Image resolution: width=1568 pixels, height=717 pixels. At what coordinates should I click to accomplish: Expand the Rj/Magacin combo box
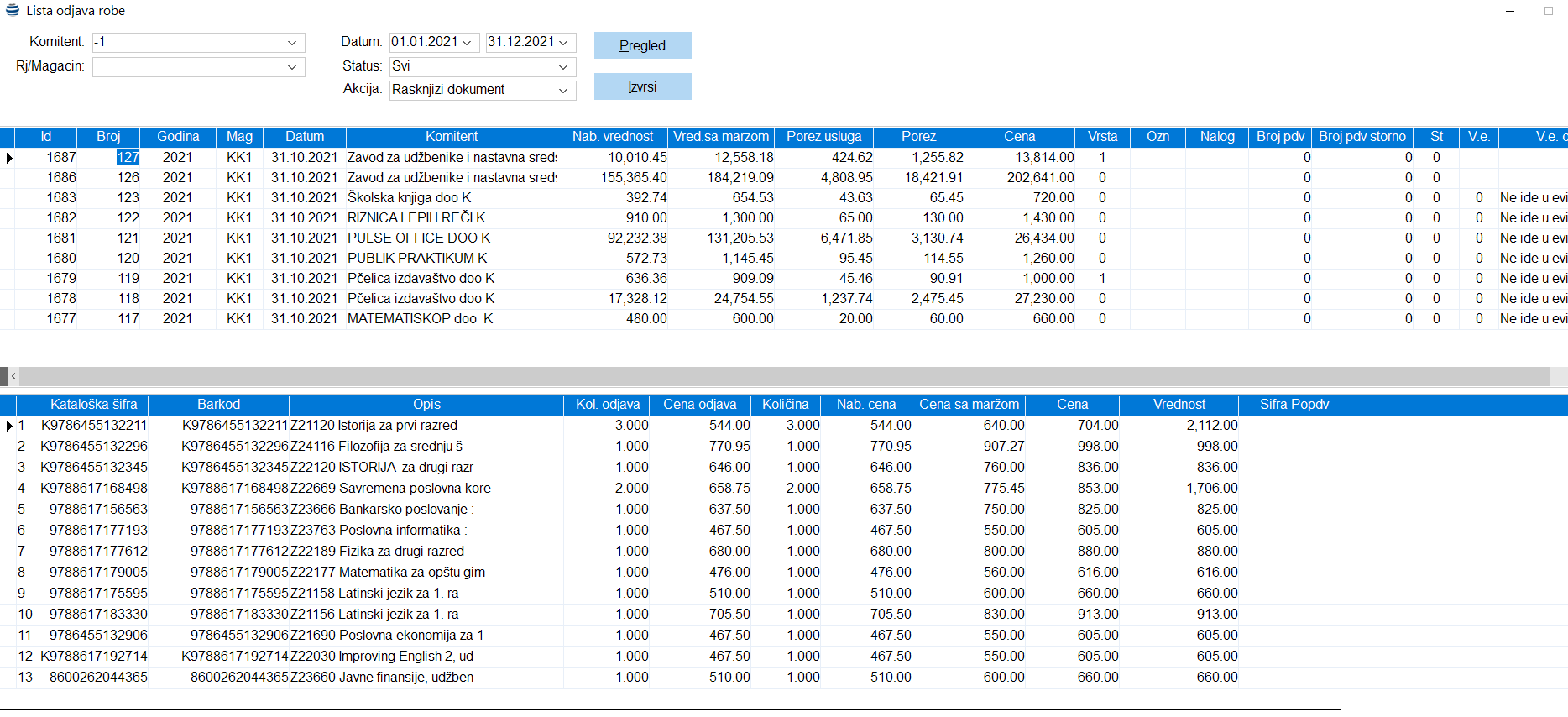pos(291,67)
